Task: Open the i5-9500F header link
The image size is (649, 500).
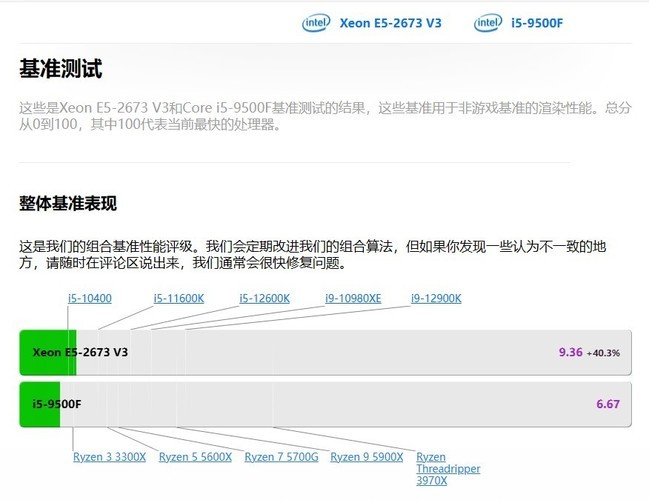Action: [537, 23]
